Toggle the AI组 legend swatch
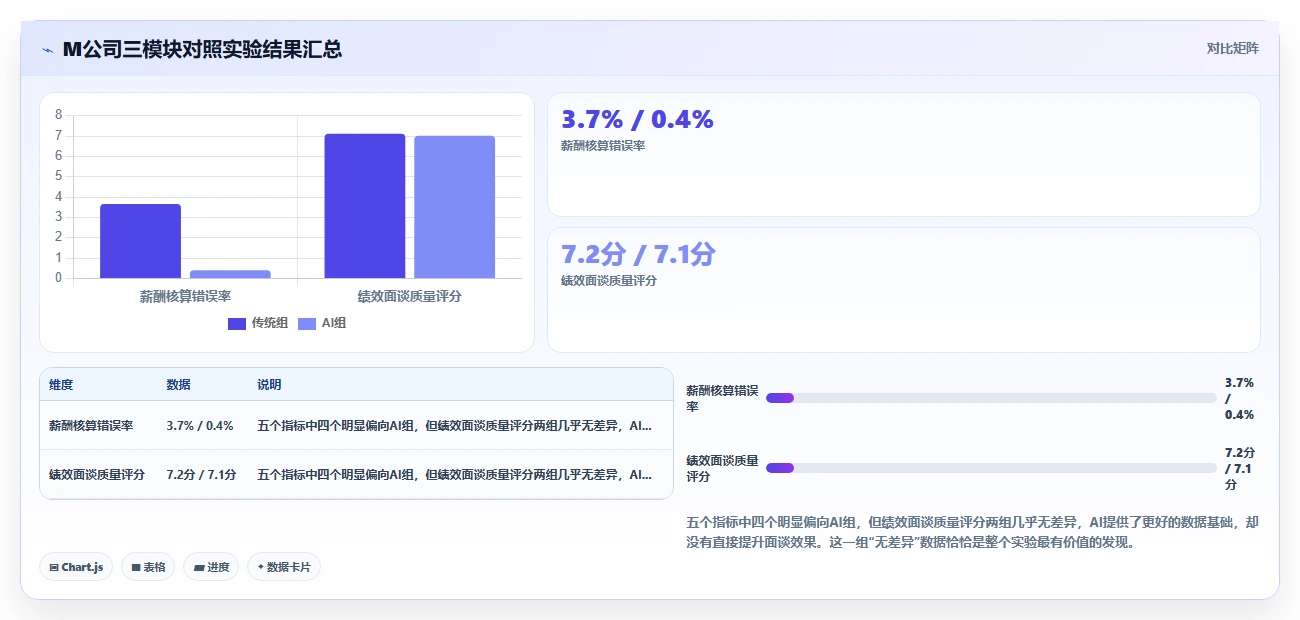This screenshot has width=1300, height=620. click(x=307, y=323)
